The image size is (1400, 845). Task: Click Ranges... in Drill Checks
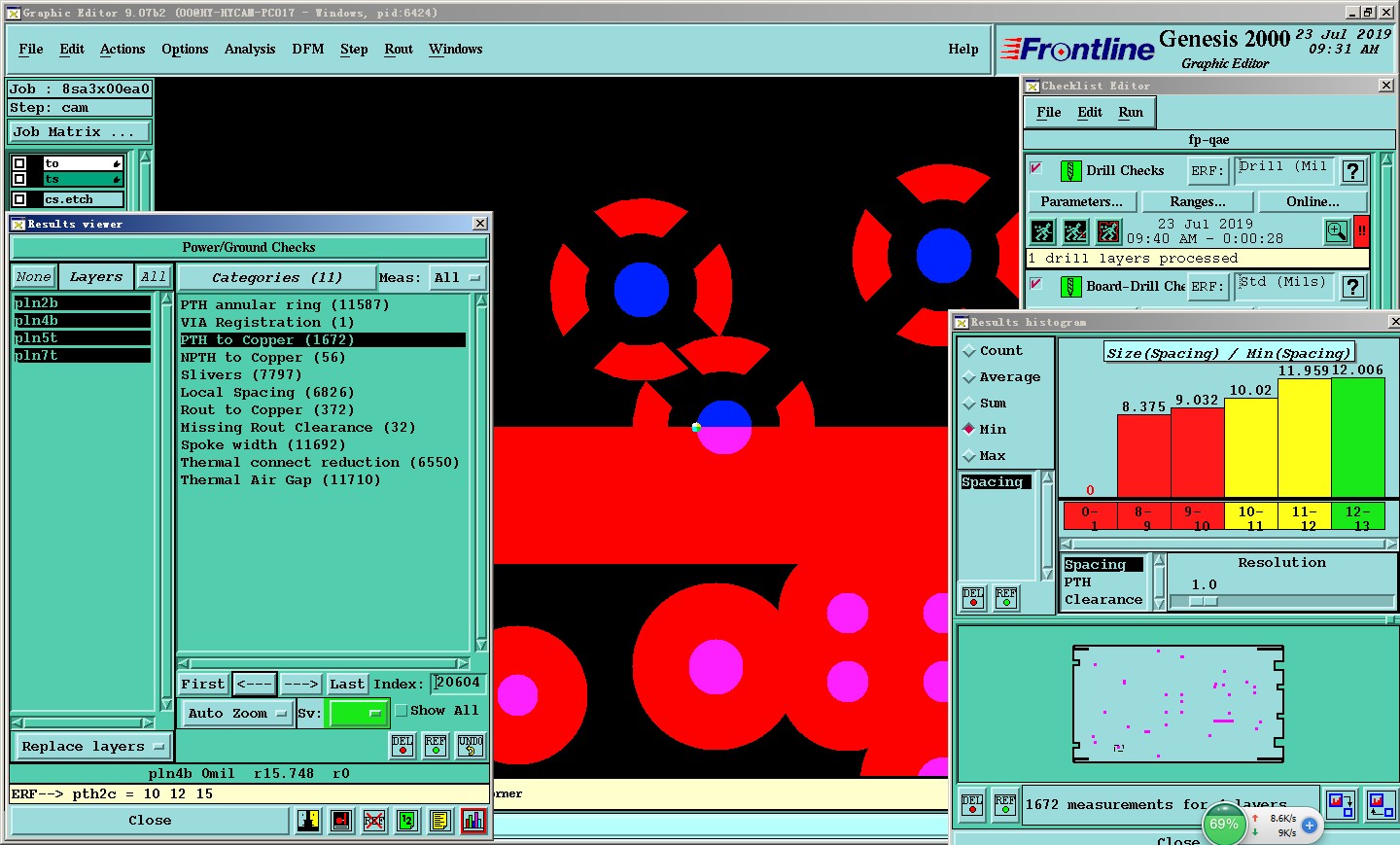point(1198,202)
